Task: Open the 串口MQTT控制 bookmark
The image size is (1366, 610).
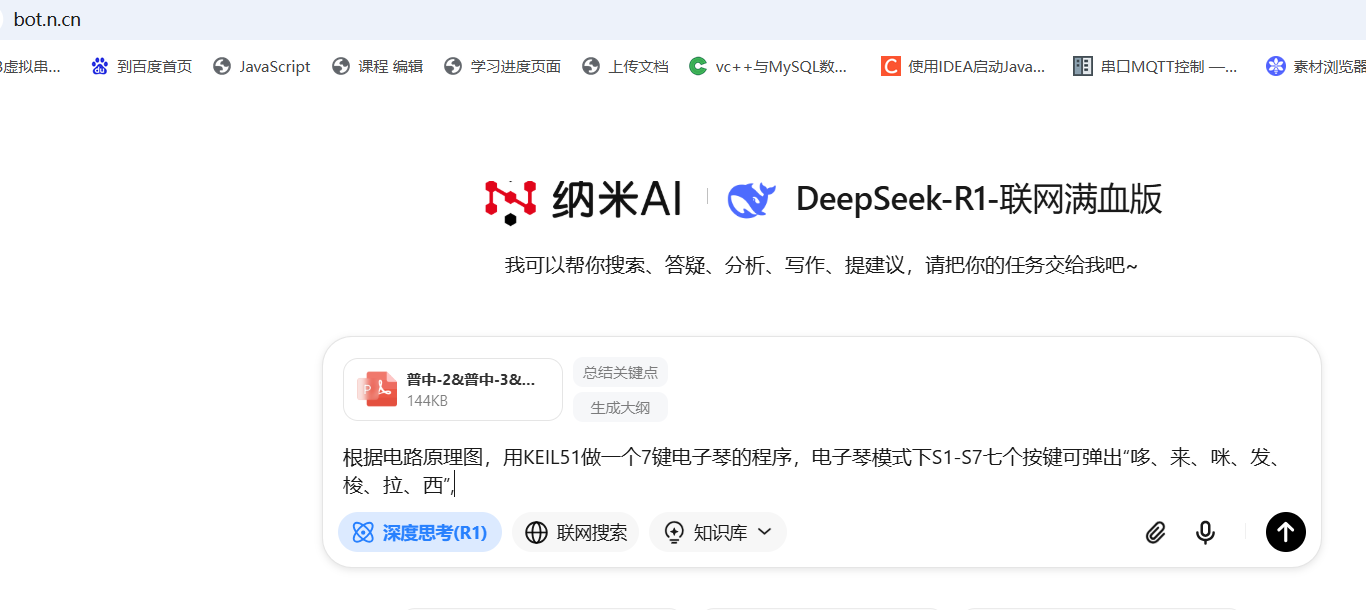Action: [x=1155, y=67]
